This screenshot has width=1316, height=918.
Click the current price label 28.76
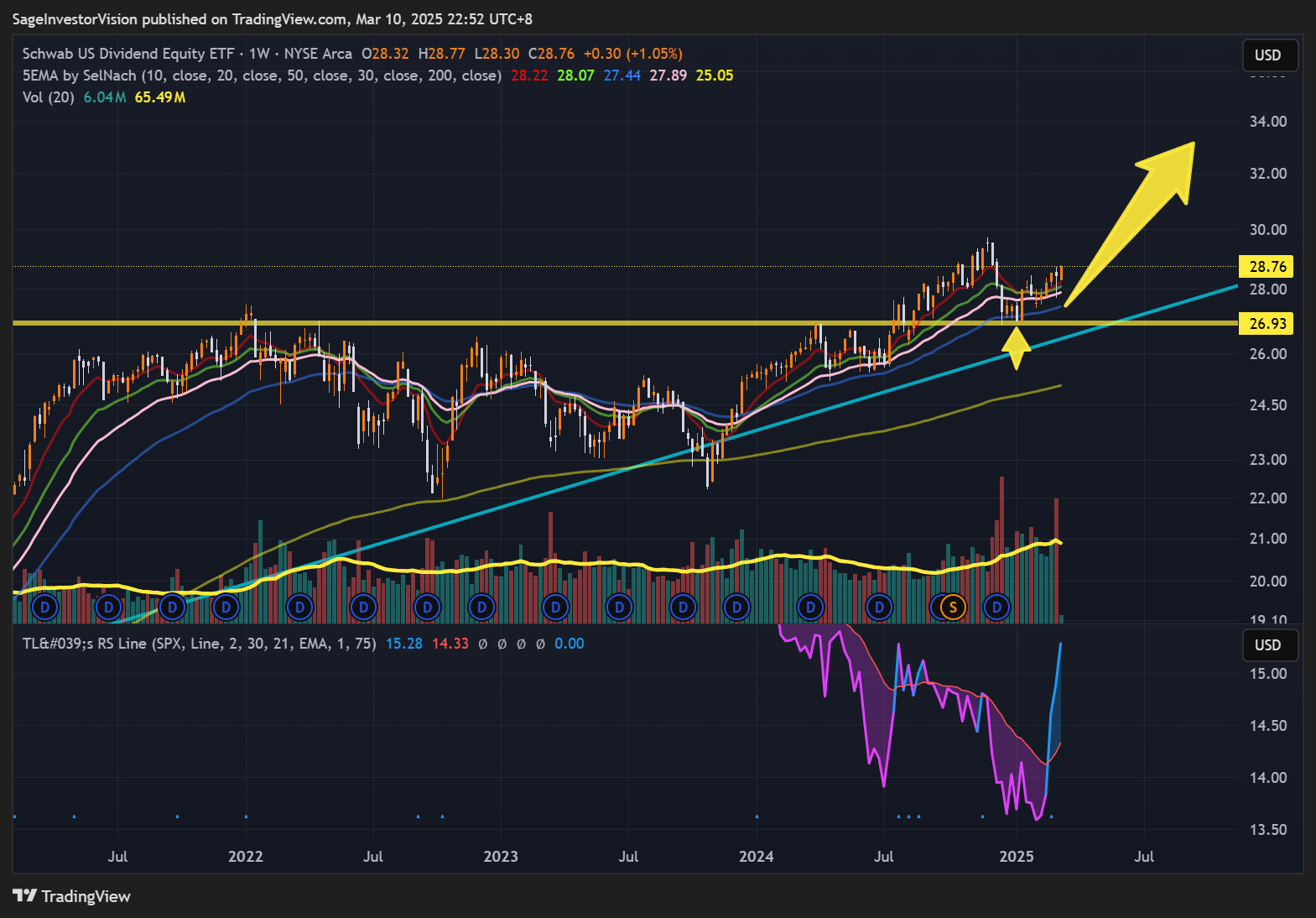coord(1267,267)
